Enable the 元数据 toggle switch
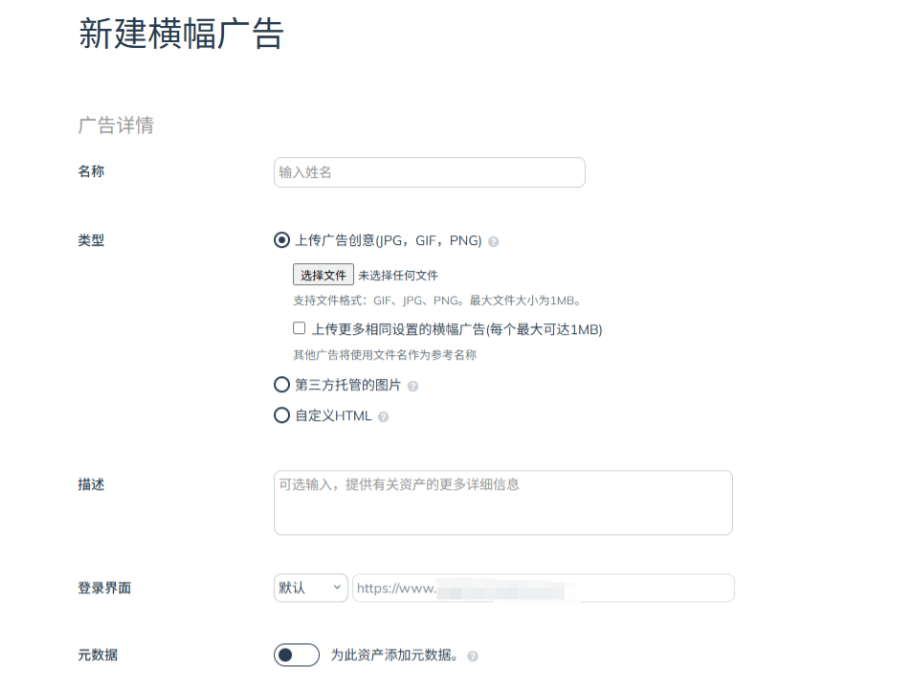 pyautogui.click(x=296, y=655)
